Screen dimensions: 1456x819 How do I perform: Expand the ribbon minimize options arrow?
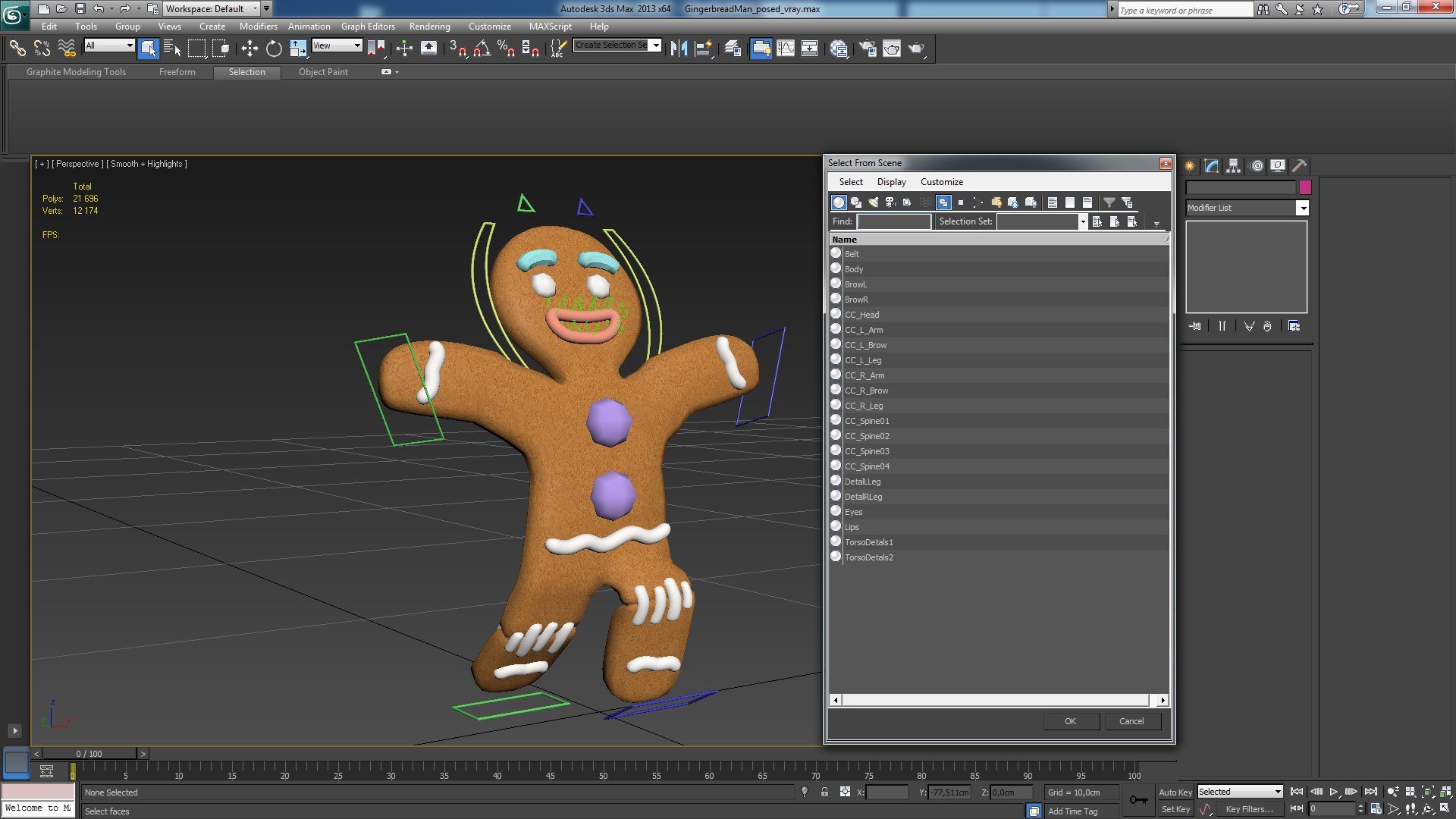click(397, 72)
